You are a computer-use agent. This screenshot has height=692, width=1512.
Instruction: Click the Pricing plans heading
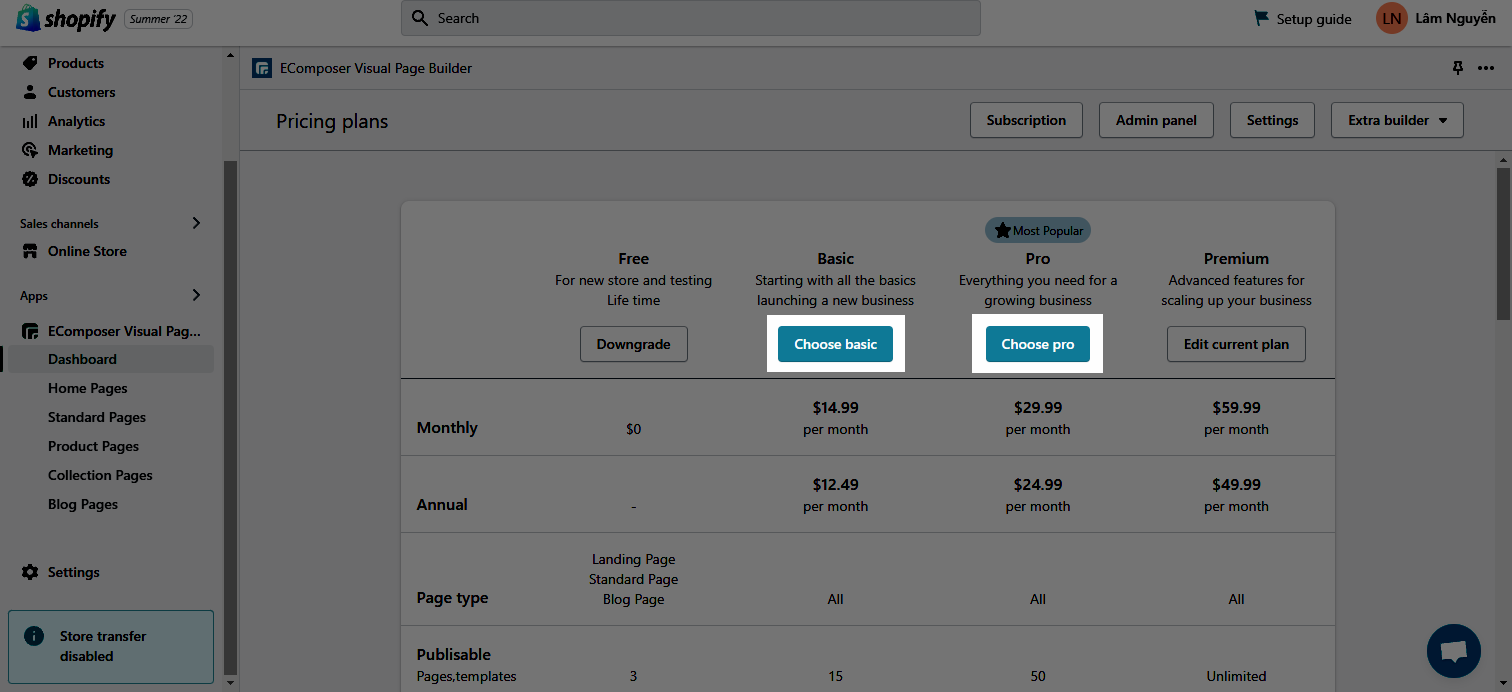coord(332,121)
